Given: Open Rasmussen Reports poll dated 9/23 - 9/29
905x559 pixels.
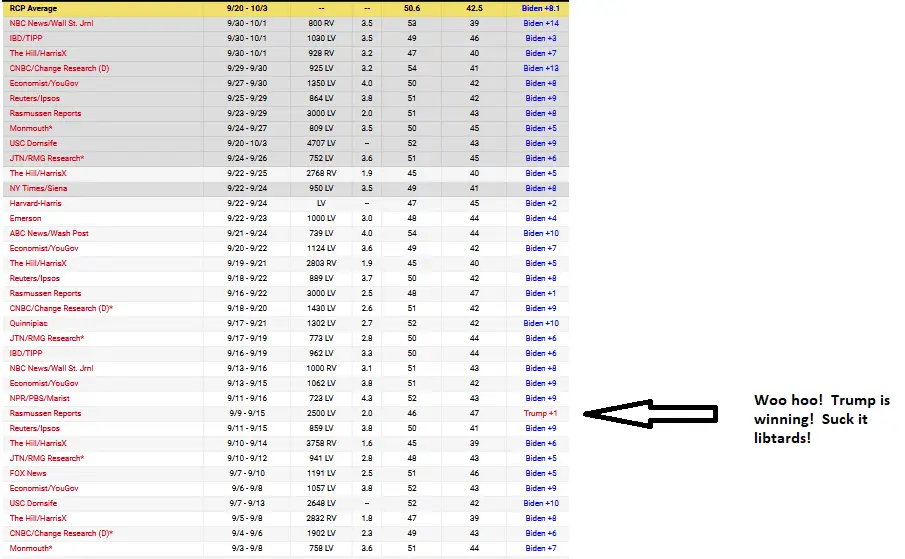Looking at the screenshot, I should tap(46, 113).
